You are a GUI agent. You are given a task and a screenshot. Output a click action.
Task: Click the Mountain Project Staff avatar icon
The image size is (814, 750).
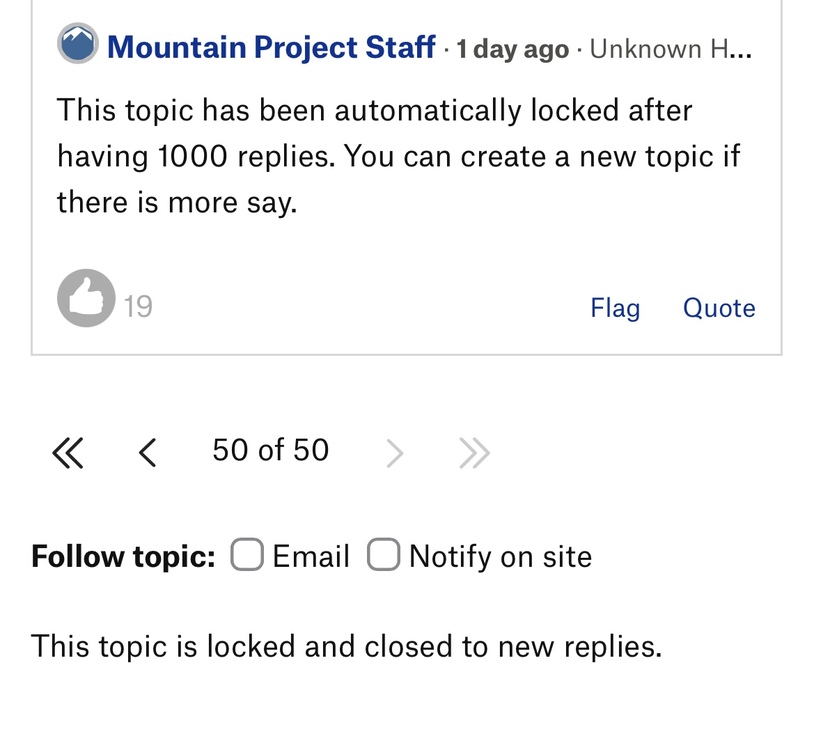coord(78,44)
